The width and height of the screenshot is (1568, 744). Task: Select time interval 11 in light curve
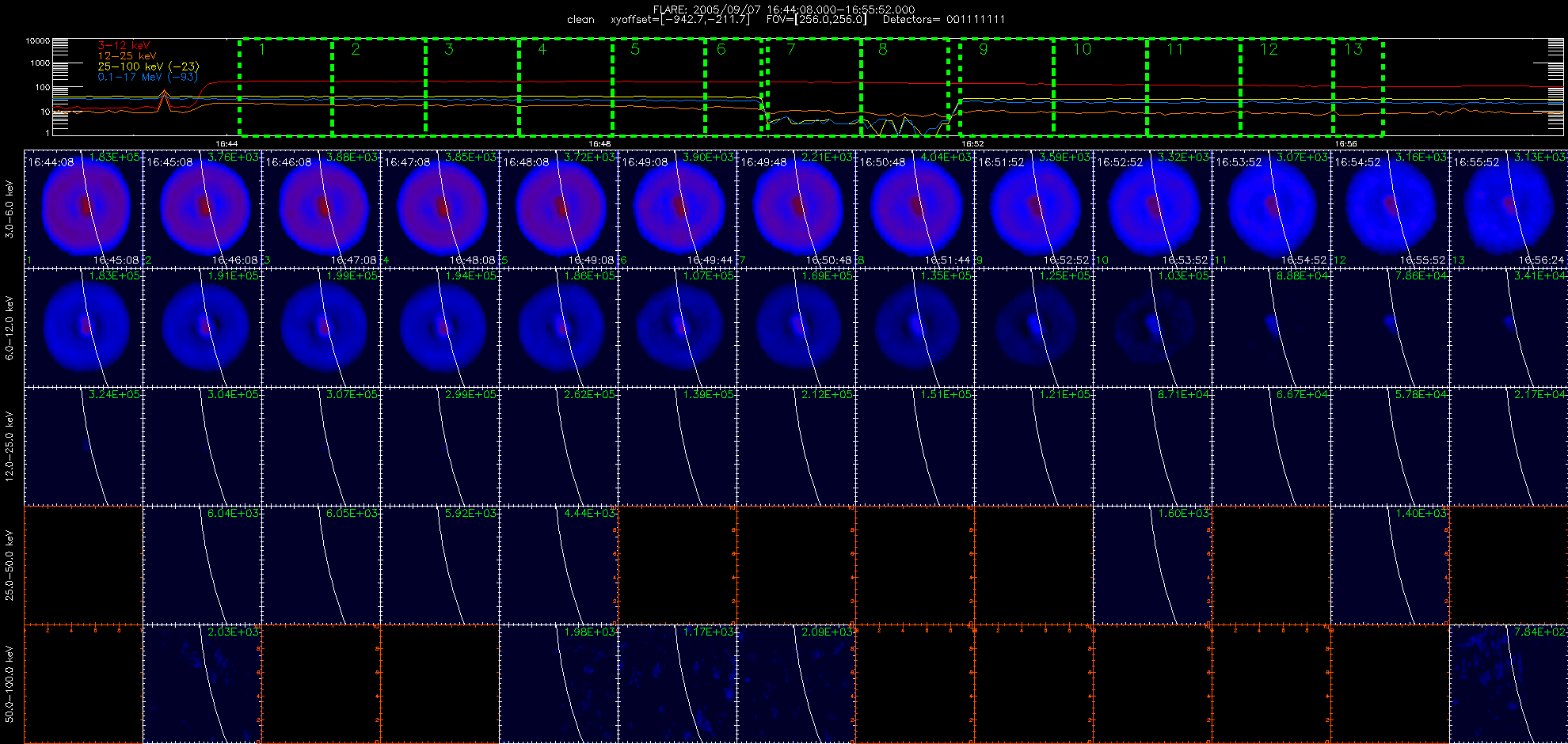point(1193,87)
